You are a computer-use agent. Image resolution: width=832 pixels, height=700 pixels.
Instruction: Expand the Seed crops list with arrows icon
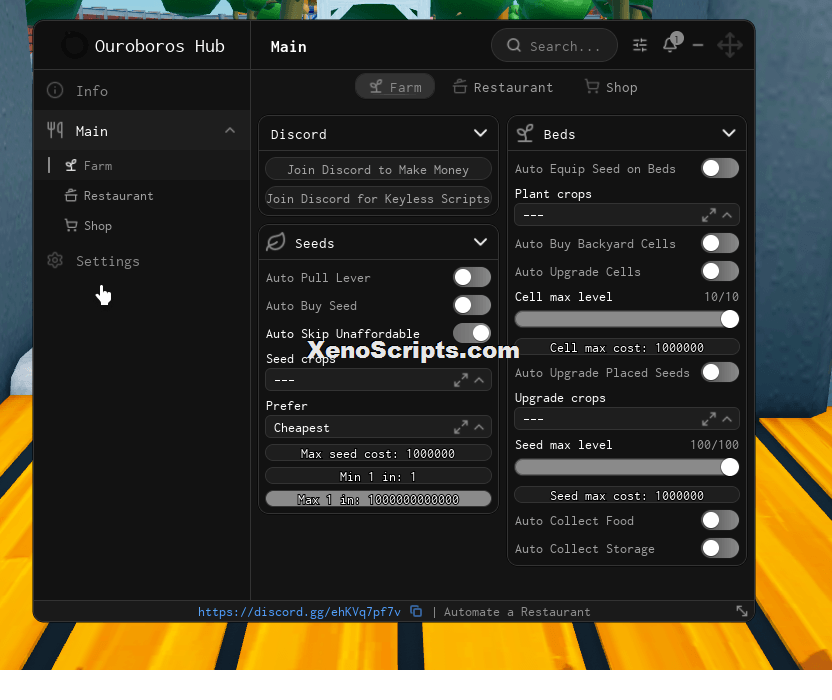click(461, 380)
